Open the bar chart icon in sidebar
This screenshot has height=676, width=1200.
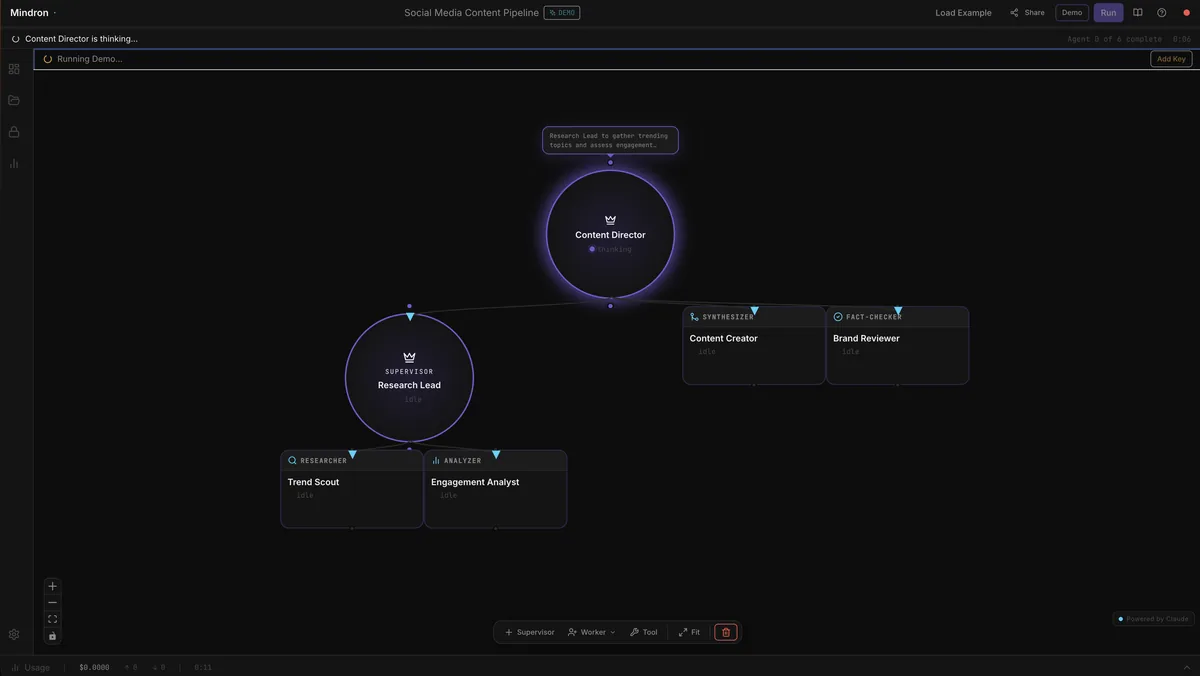[x=14, y=163]
